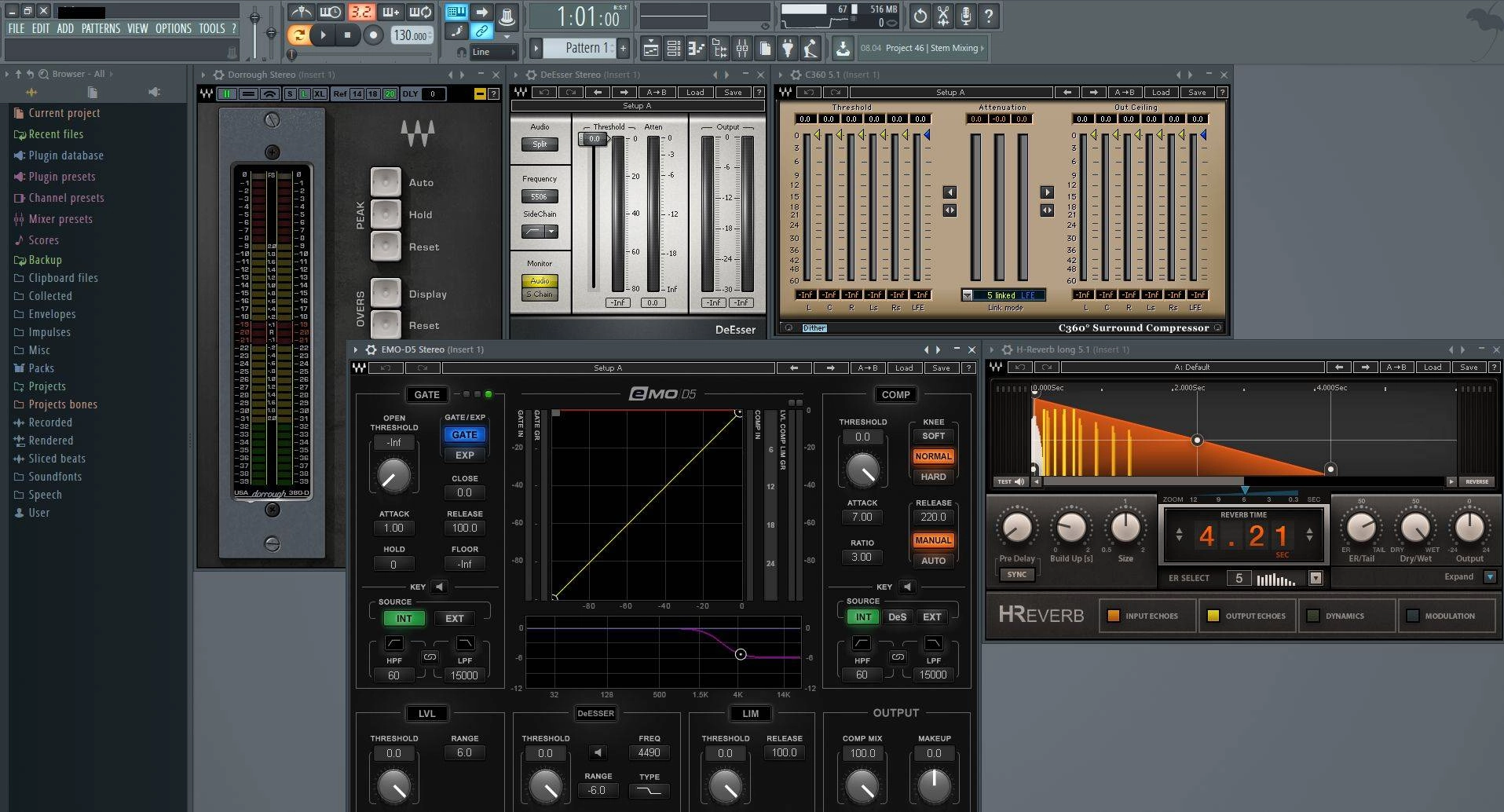This screenshot has width=1504, height=812.
Task: Open Link mode dropdown in C360
Action: pos(968,295)
